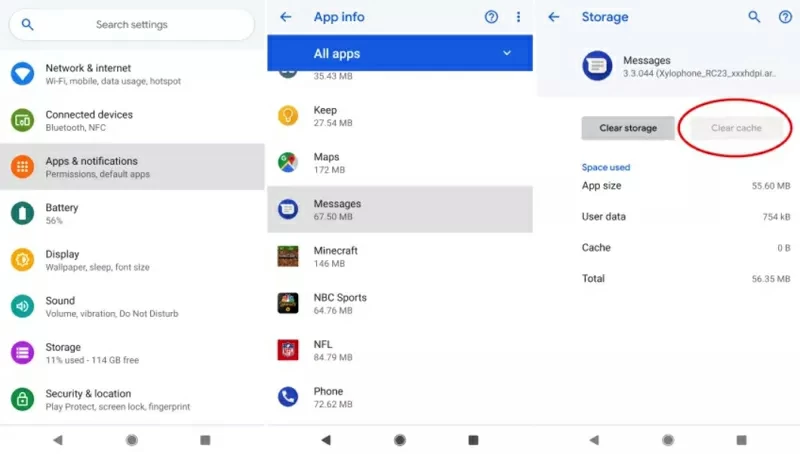The height and width of the screenshot is (454, 800).
Task: Tap the search icon in Storage header
Action: pyautogui.click(x=755, y=17)
